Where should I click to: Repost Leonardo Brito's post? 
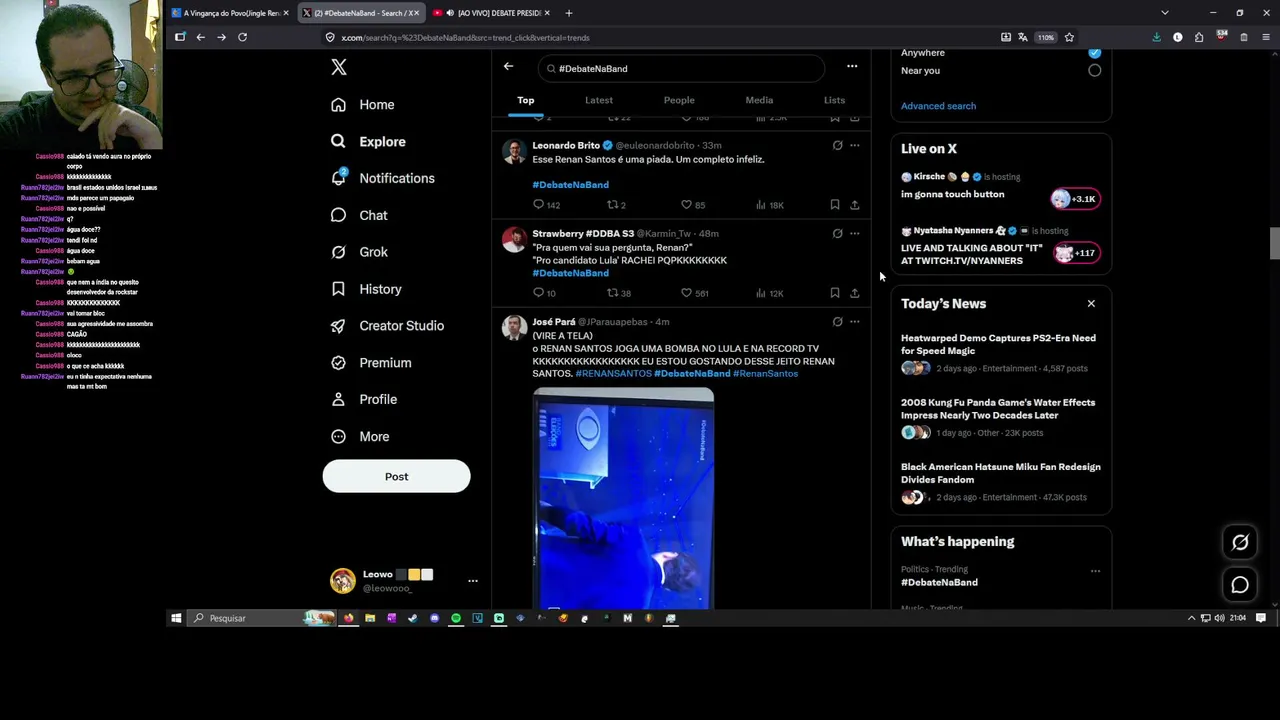616,205
